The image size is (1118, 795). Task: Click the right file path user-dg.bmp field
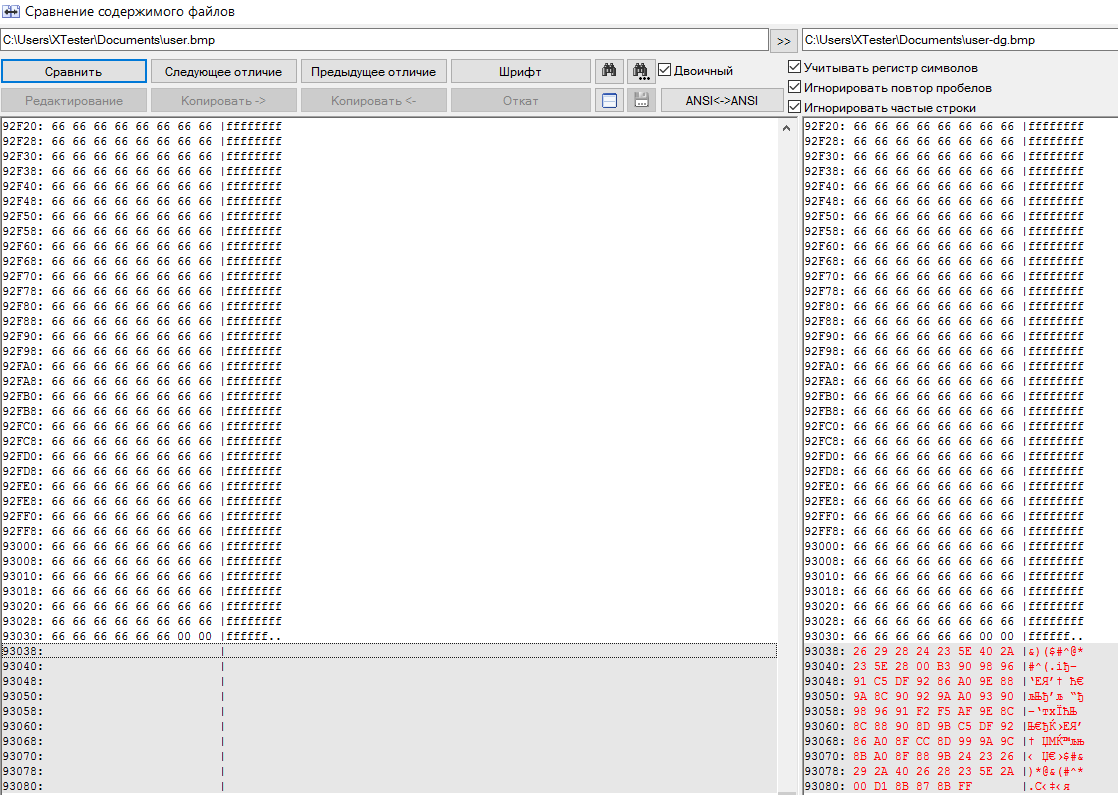click(958, 40)
